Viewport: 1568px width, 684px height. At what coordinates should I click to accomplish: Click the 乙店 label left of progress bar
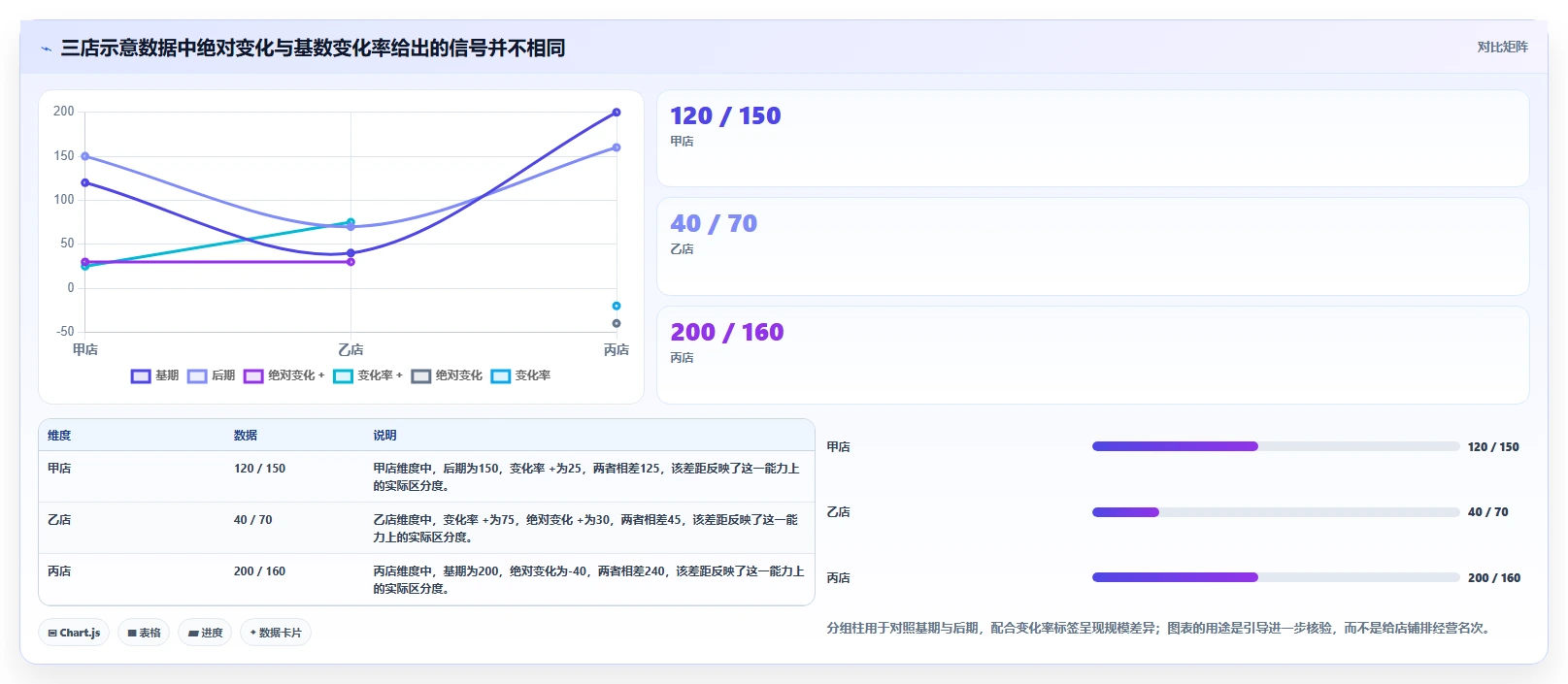[839, 512]
